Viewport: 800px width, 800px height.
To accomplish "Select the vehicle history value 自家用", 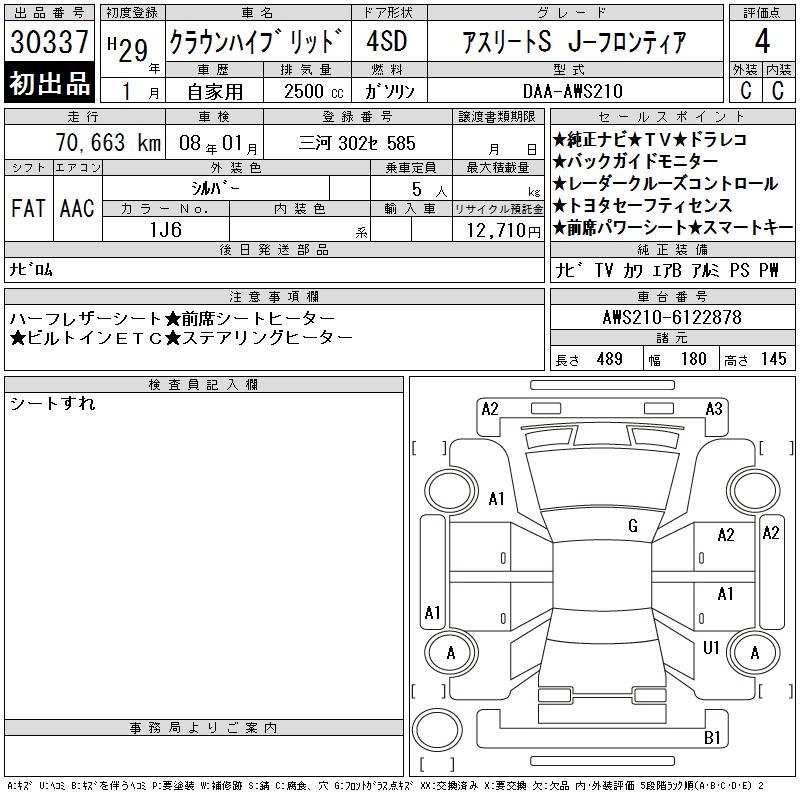I will click(214, 92).
